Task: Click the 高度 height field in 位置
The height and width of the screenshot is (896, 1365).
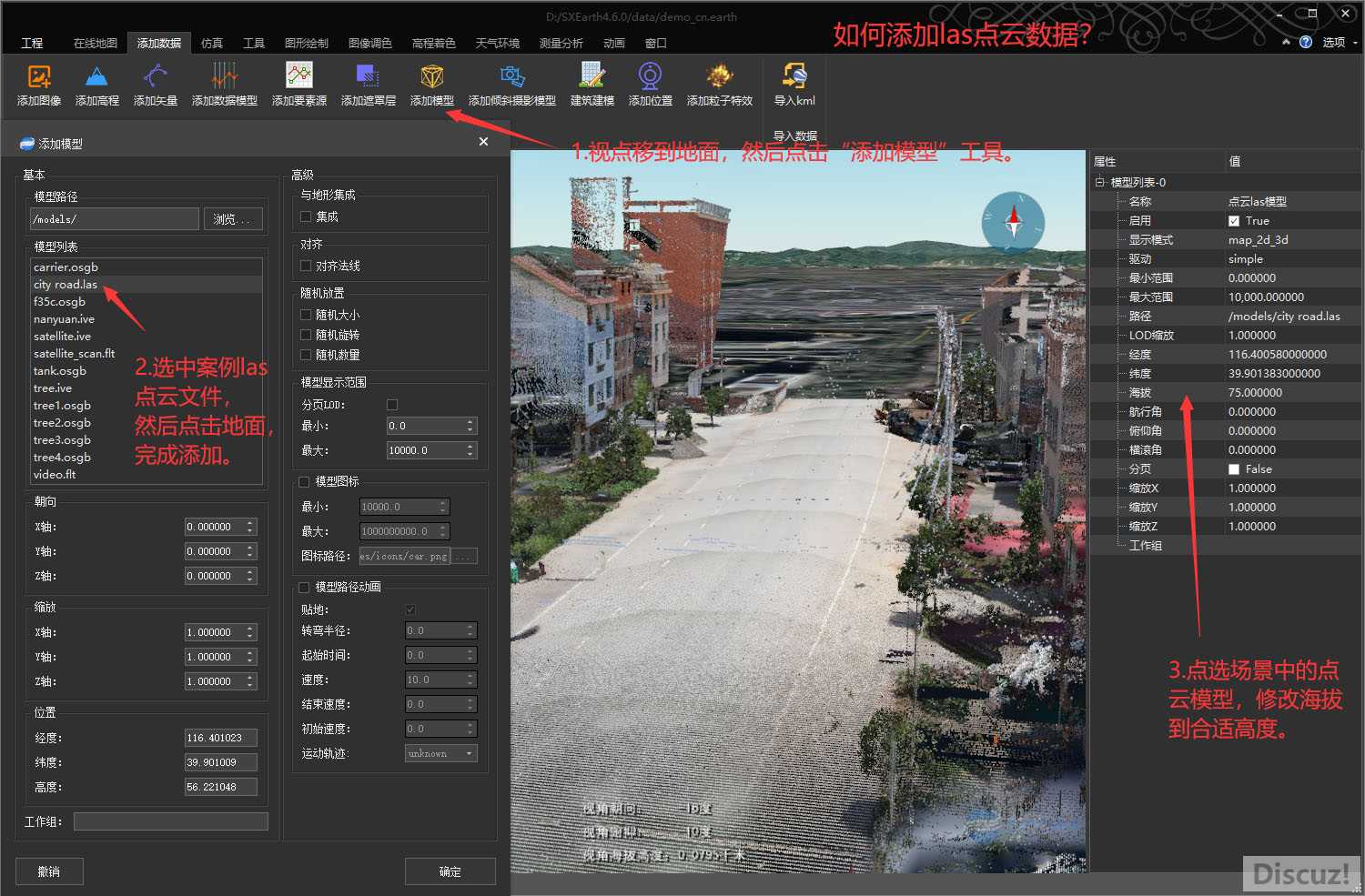Action: click(221, 787)
